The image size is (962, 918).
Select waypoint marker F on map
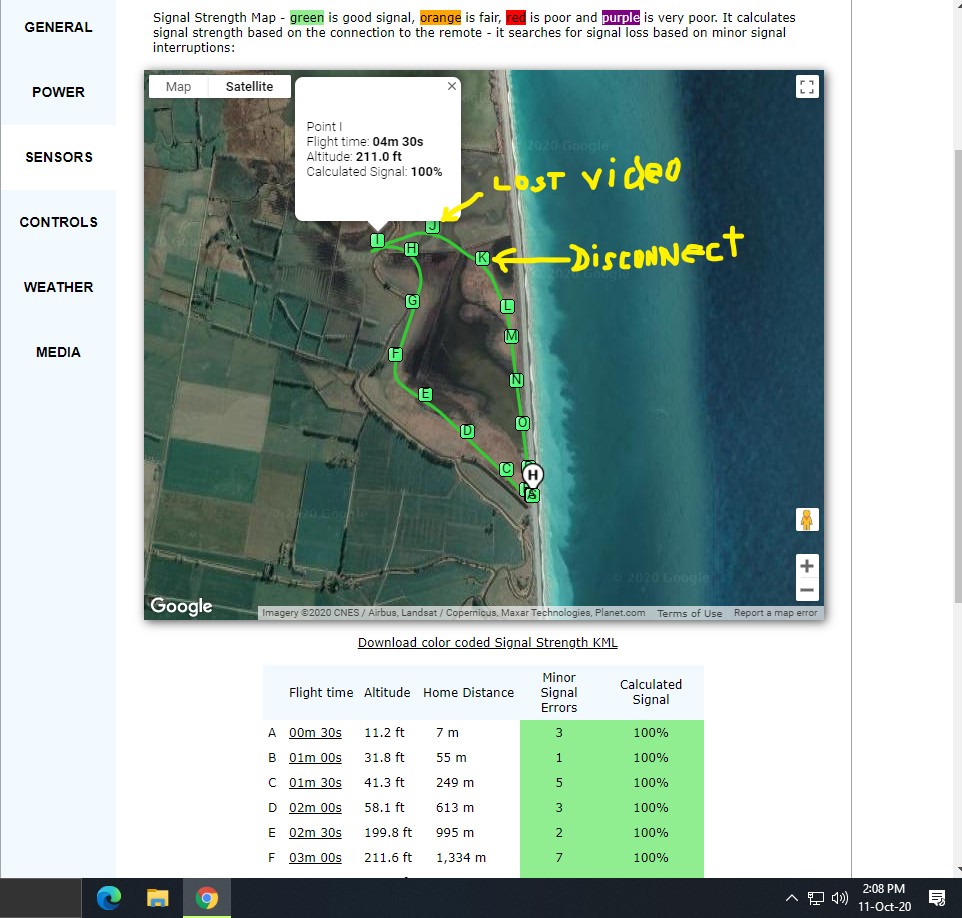pos(395,354)
